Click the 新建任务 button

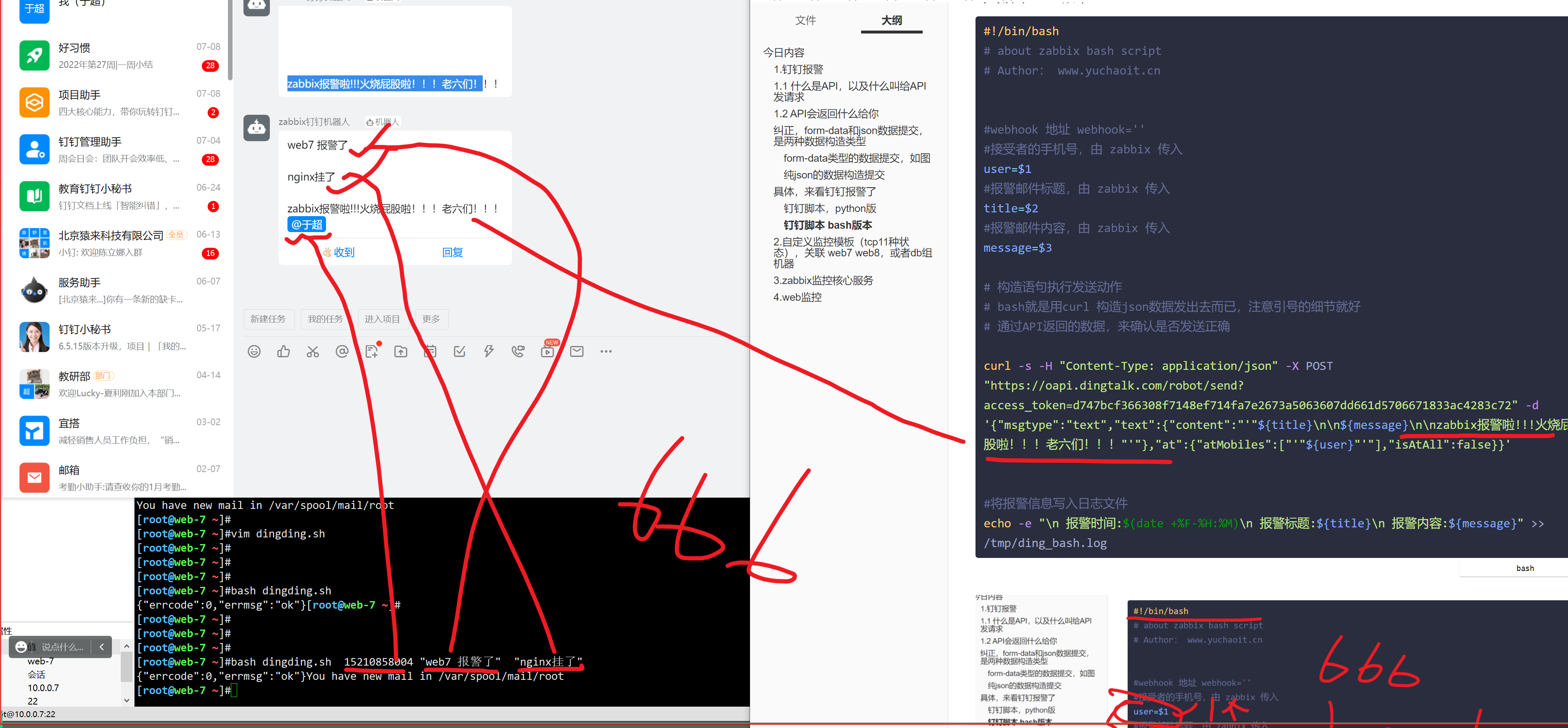tap(268, 319)
